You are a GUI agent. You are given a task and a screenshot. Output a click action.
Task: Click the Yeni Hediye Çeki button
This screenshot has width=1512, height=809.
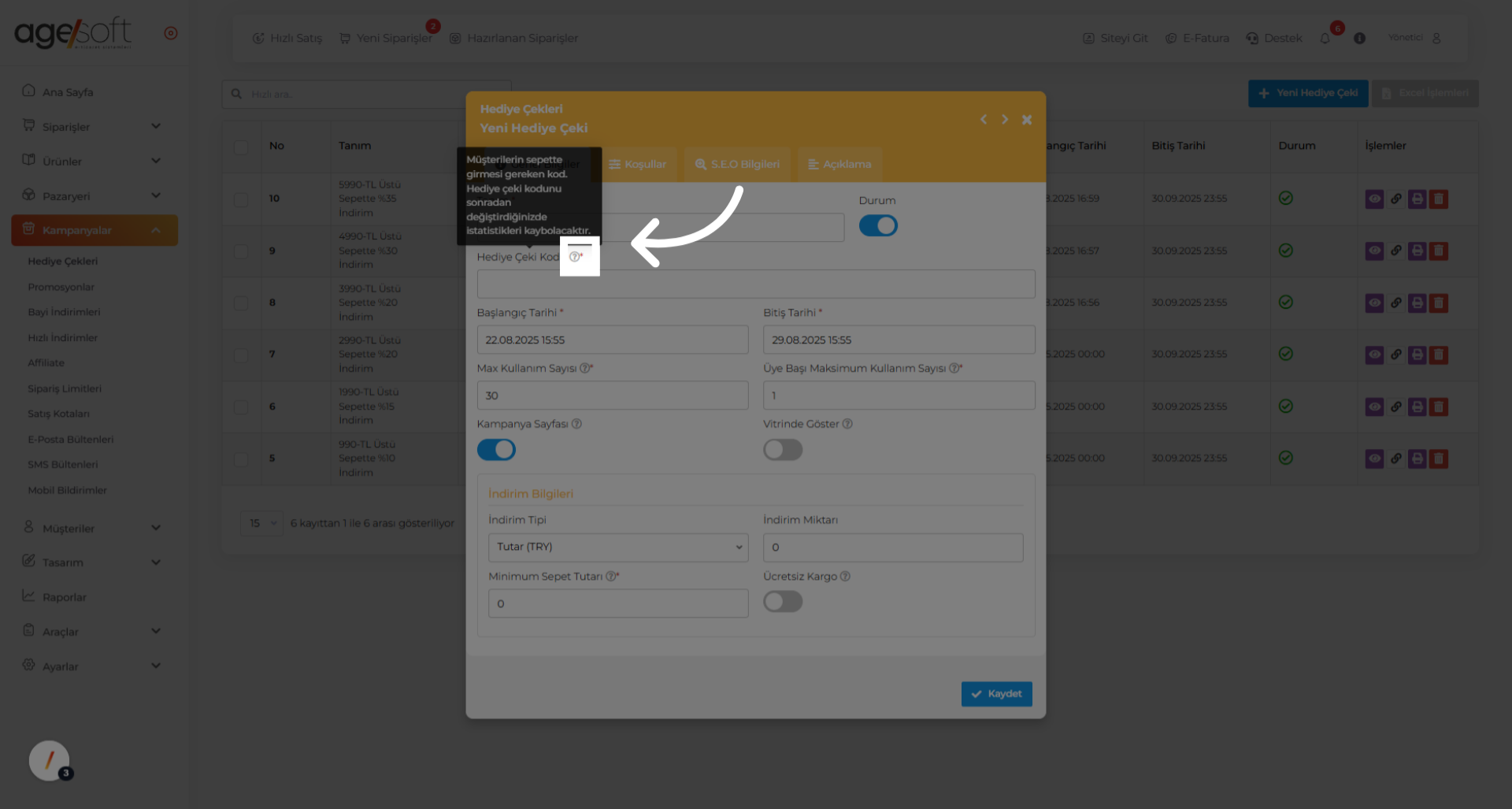1307,93
